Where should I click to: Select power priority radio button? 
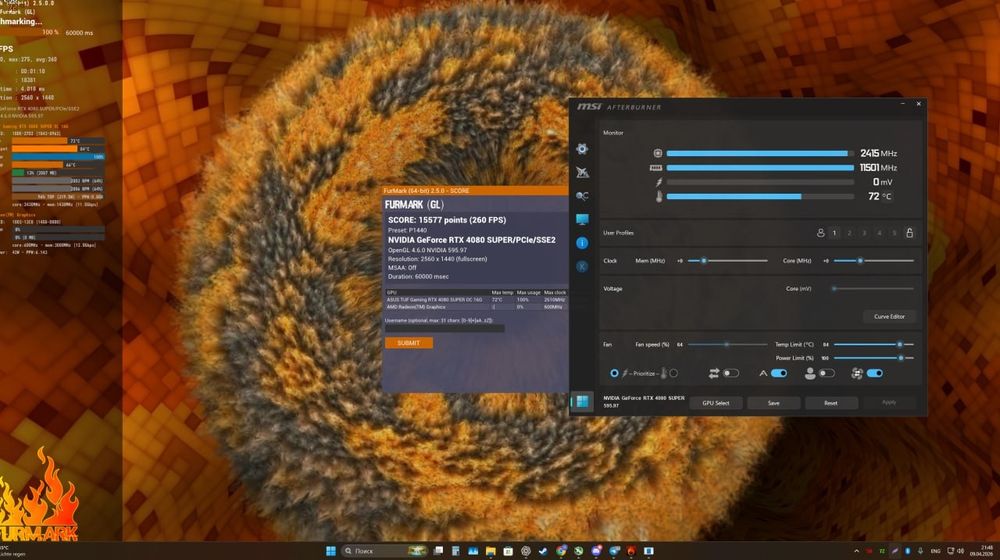coord(614,373)
